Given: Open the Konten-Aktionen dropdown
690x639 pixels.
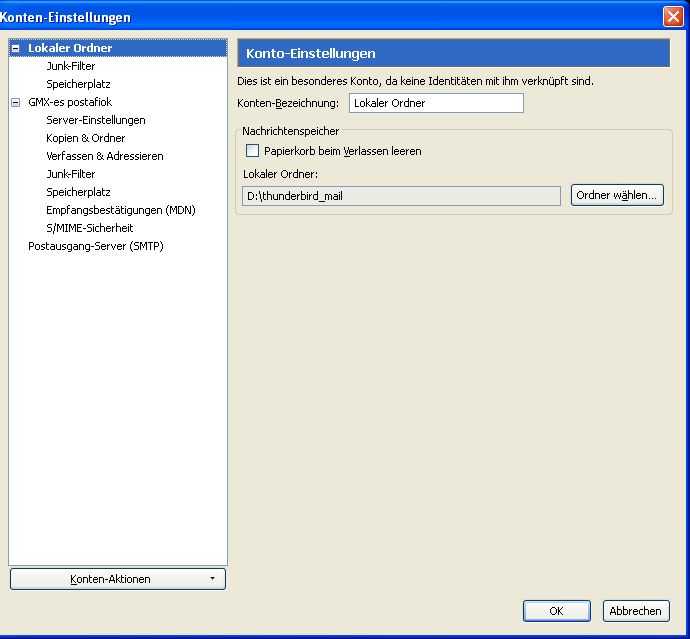Looking at the screenshot, I should click(117, 579).
